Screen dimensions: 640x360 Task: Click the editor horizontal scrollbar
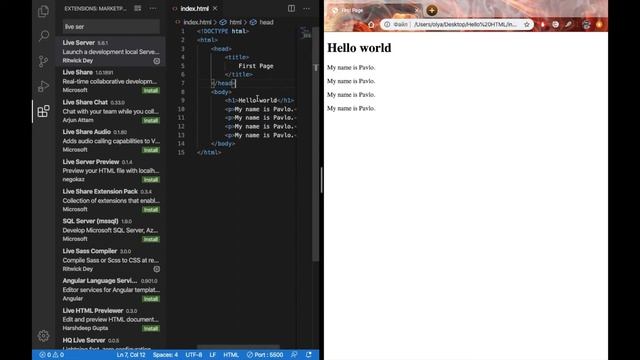(x=238, y=347)
